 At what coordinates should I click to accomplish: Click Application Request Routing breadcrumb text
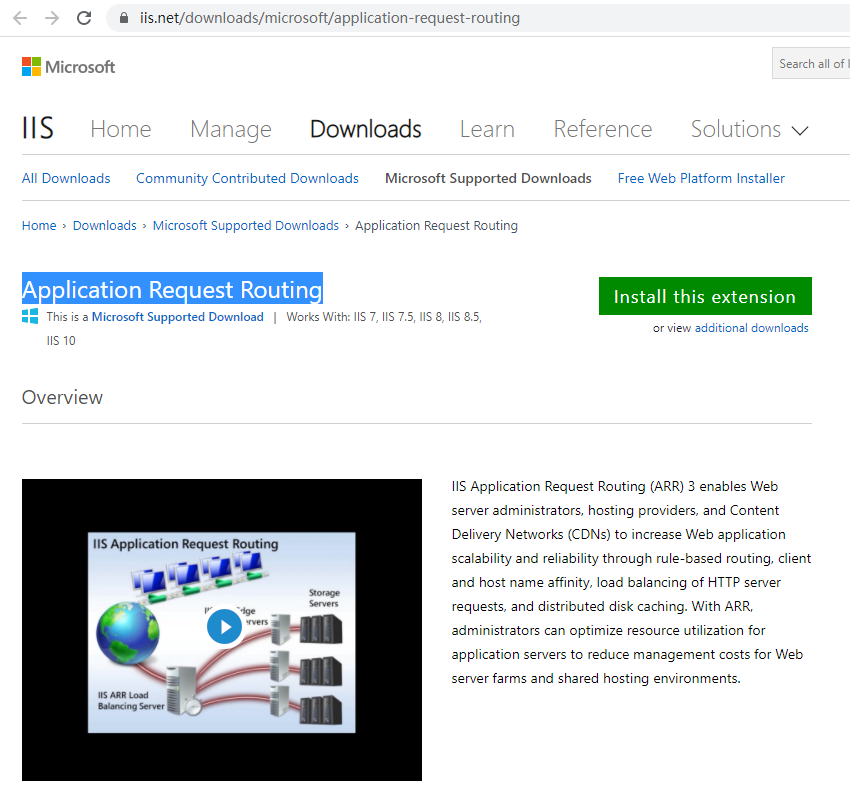(x=436, y=226)
